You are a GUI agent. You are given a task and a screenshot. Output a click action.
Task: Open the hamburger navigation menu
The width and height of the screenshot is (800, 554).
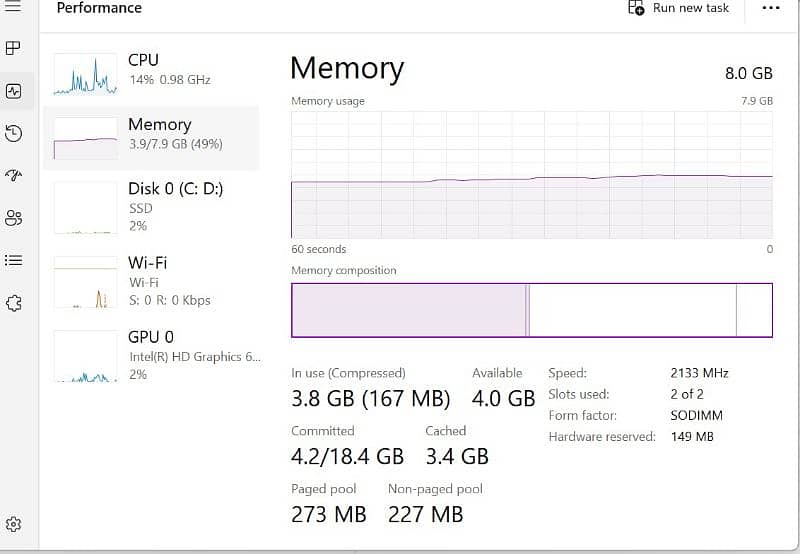pyautogui.click(x=13, y=6)
